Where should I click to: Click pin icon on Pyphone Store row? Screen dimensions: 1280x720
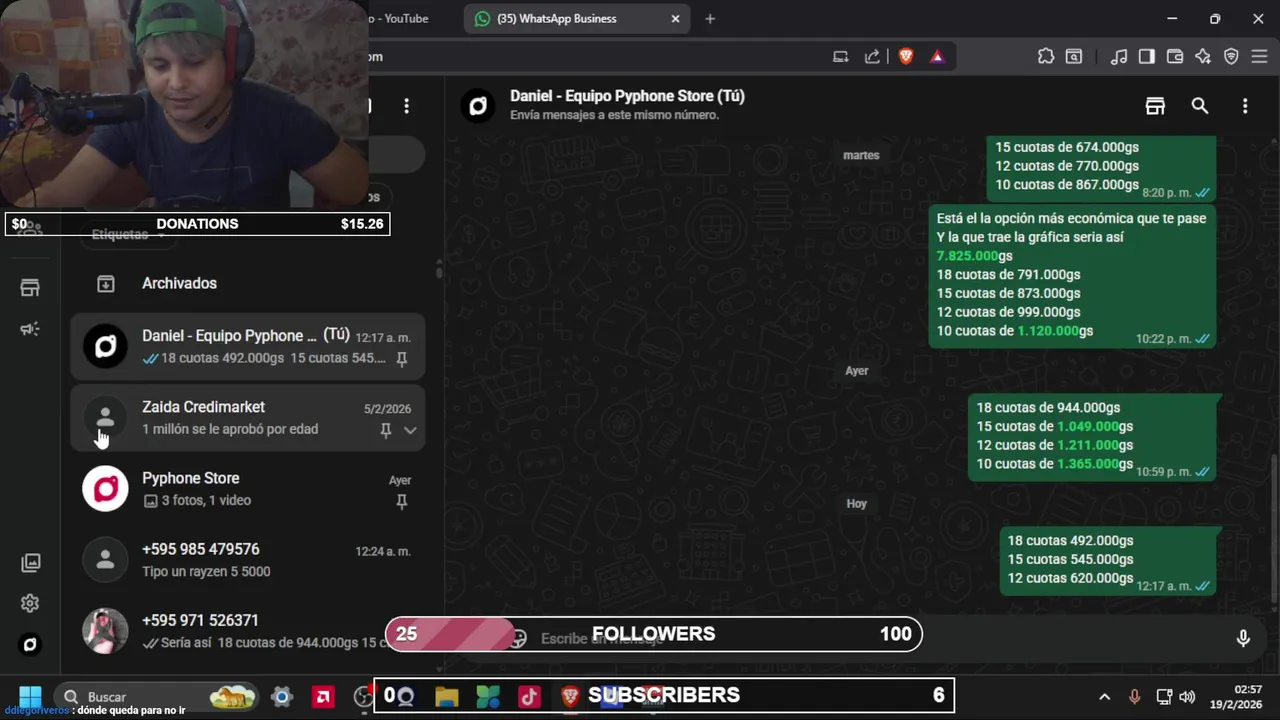402,502
